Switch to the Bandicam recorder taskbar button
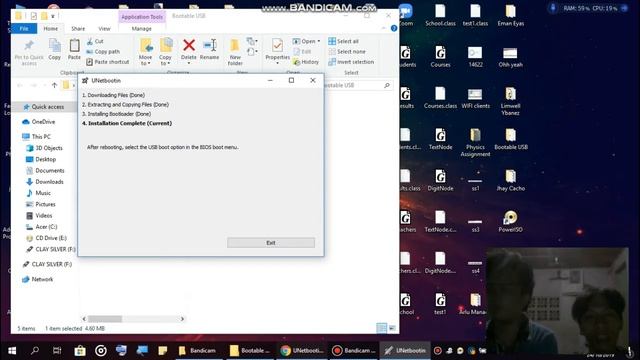640x360 pixels. [353, 351]
